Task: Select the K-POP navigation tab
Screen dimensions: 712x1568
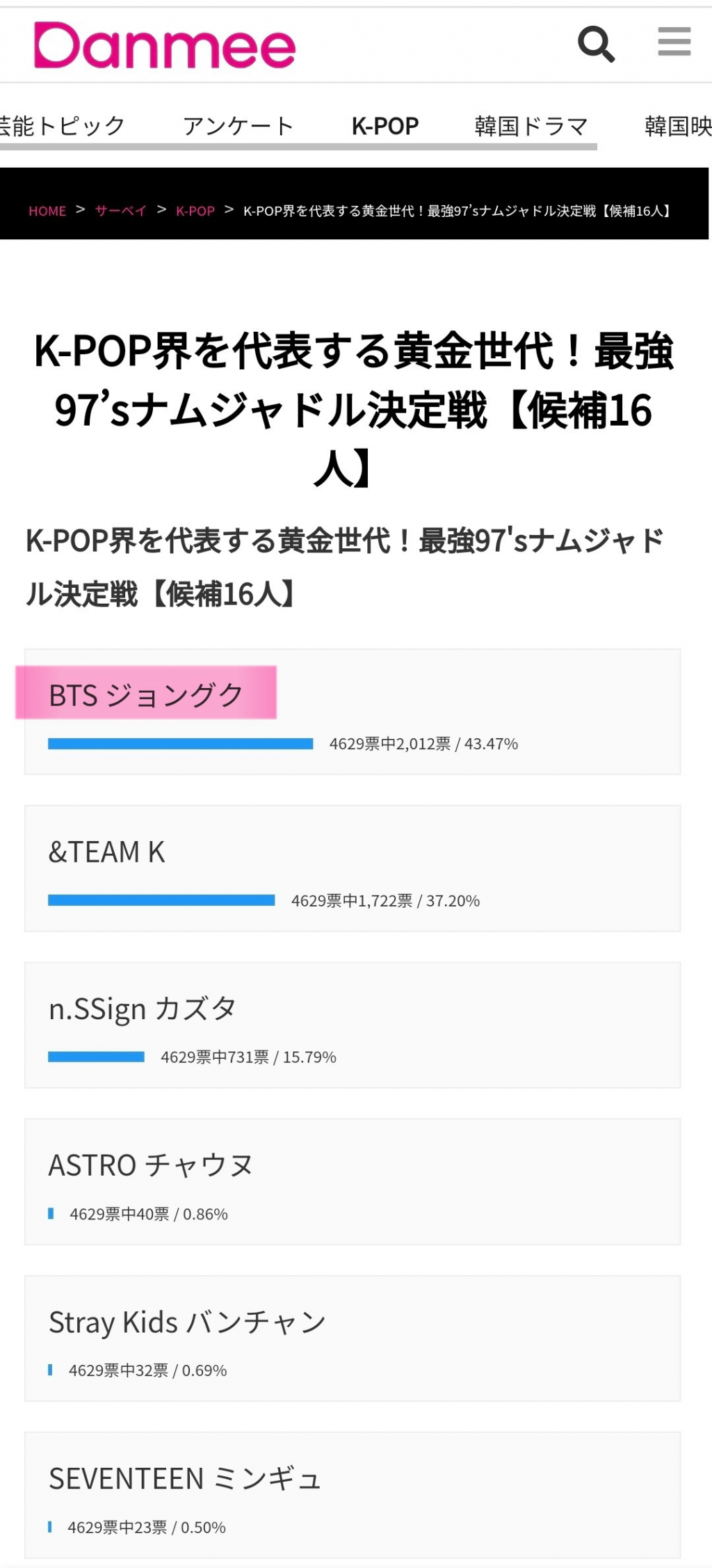Action: point(385,126)
